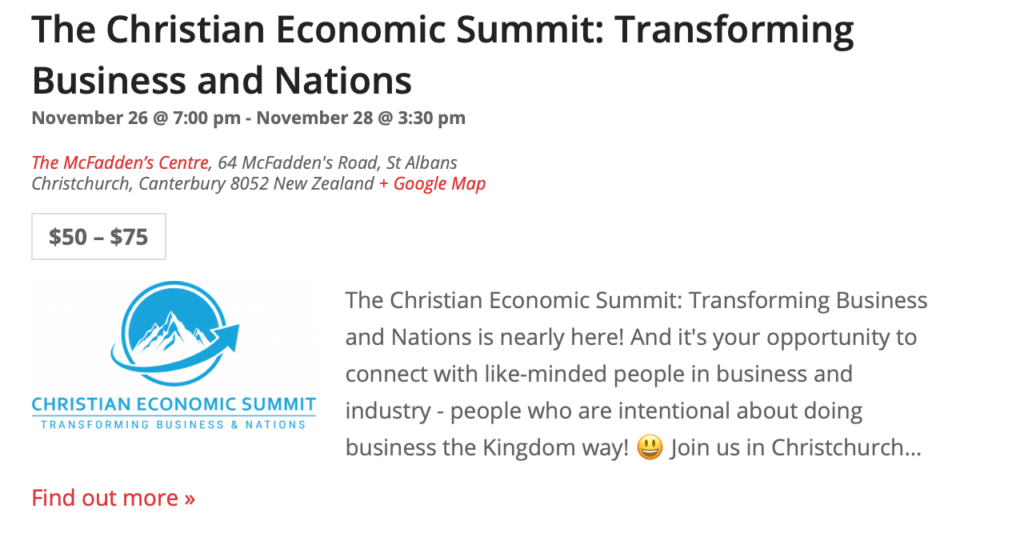Follow the Find out more » link
Image resolution: width=1024 pixels, height=541 pixels.
pos(113,497)
